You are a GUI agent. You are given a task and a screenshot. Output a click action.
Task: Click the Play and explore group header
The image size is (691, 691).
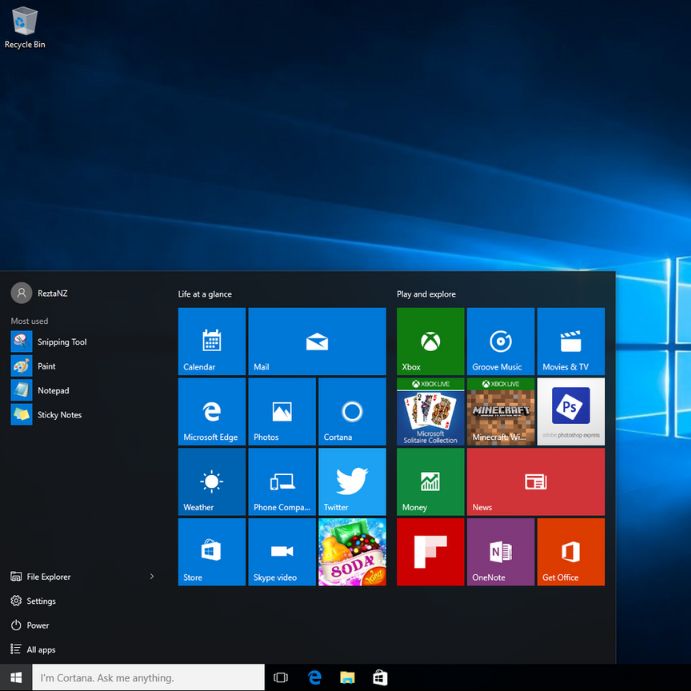[x=426, y=294]
